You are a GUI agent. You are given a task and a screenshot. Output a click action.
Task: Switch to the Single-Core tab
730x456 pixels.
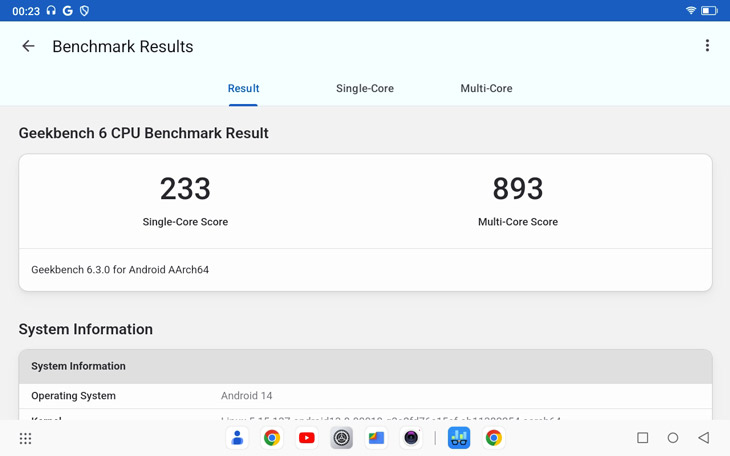click(x=365, y=88)
